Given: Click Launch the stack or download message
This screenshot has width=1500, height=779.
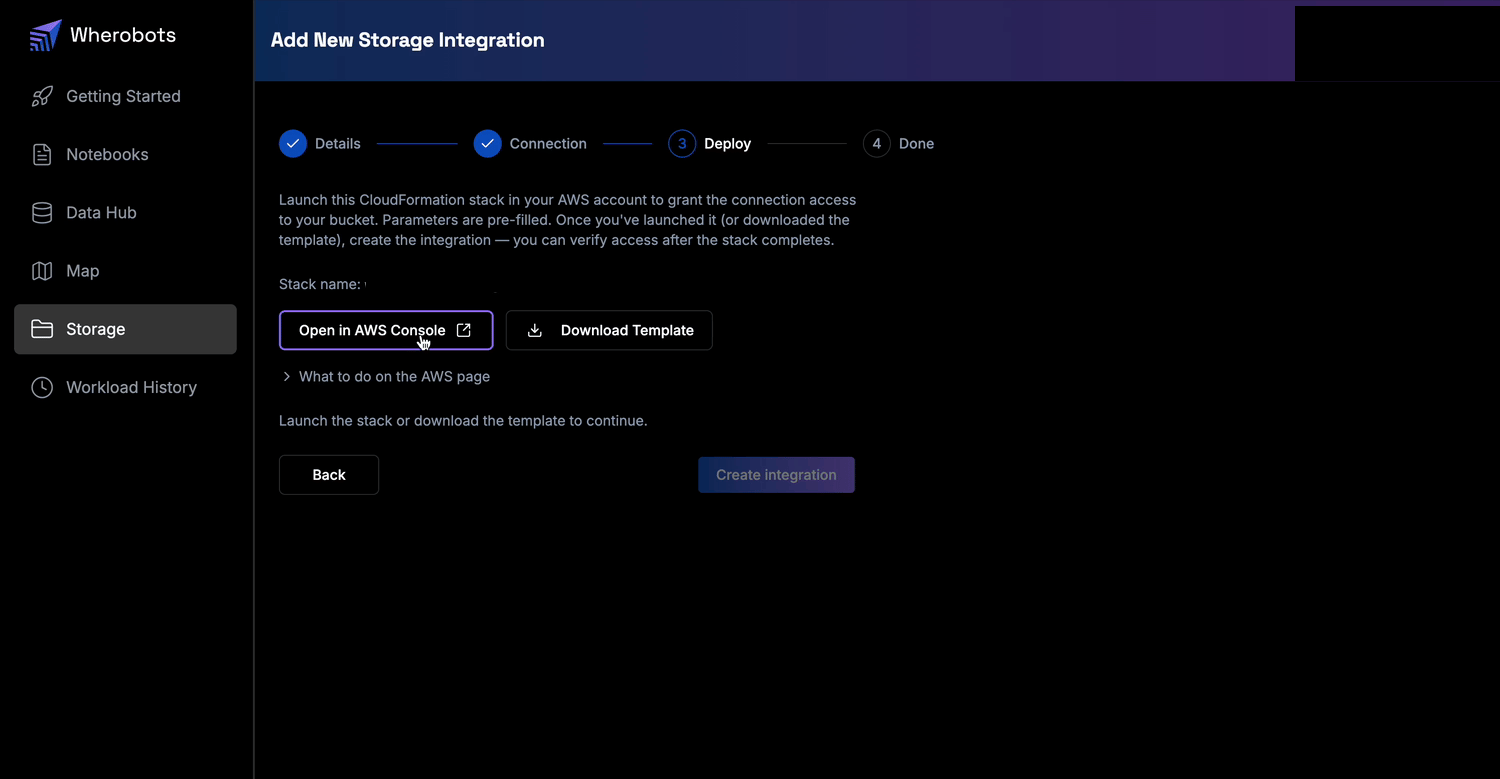Looking at the screenshot, I should pyautogui.click(x=463, y=421).
